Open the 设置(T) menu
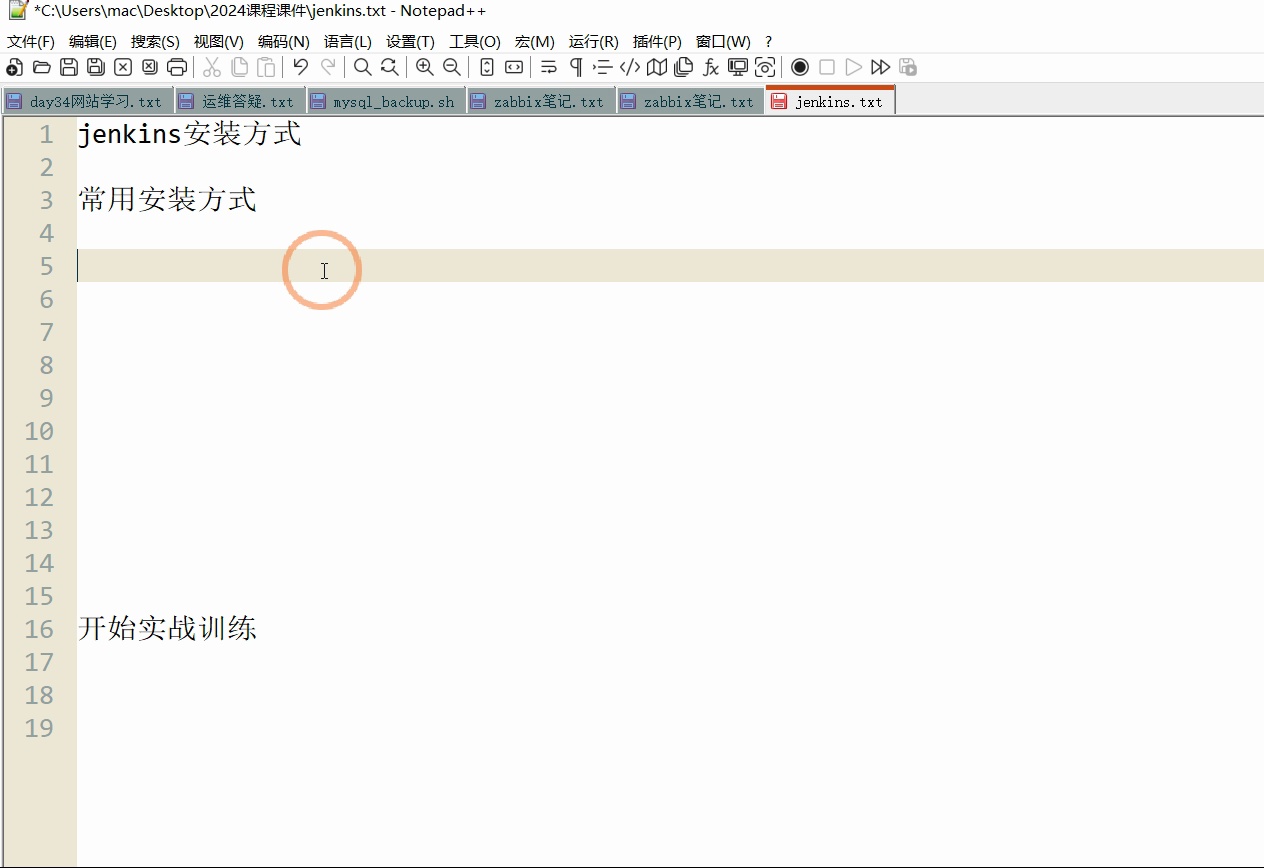Screen dimensions: 1264x868 (x=409, y=41)
